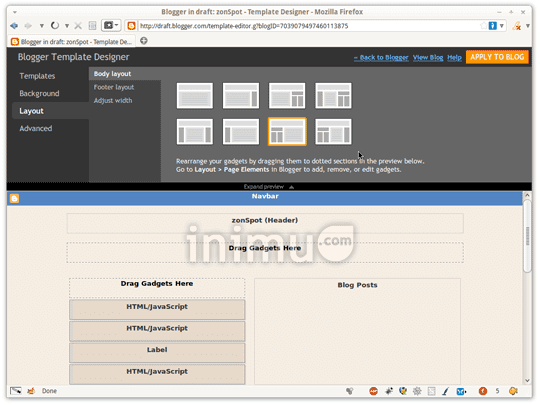Choose the highlighted split left-sidebar layout
This screenshot has height=405, width=540.
click(x=287, y=132)
